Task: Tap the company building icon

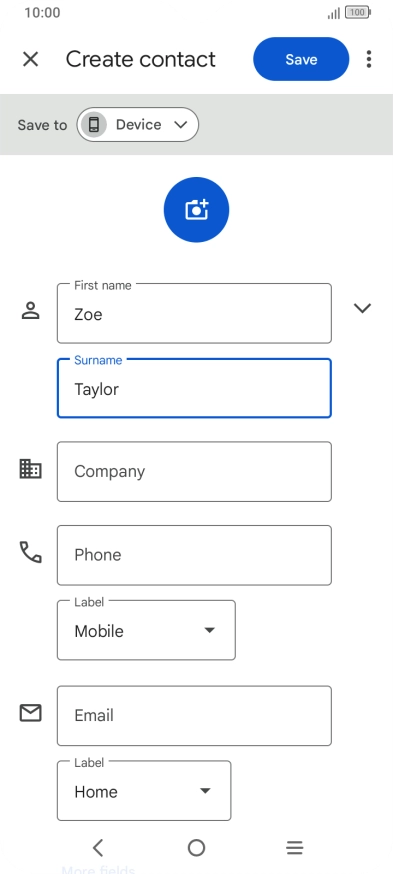Action: [x=31, y=469]
